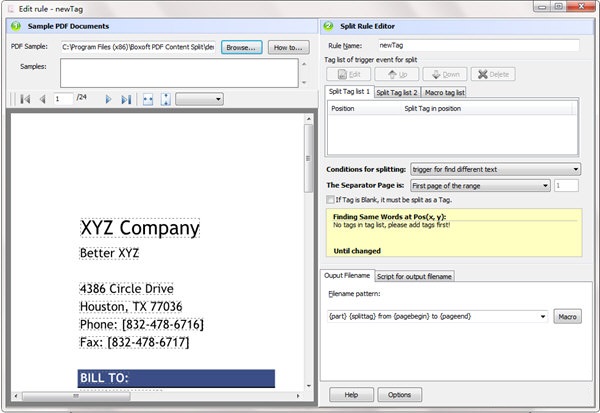
Task: Fit PDF page to width
Action: click(x=148, y=100)
